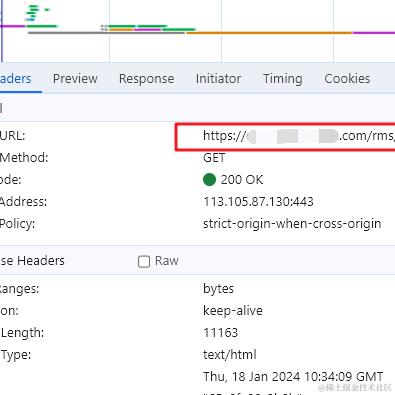The height and width of the screenshot is (395, 395).
Task: Click the Length: field label
Action: (x=22, y=333)
